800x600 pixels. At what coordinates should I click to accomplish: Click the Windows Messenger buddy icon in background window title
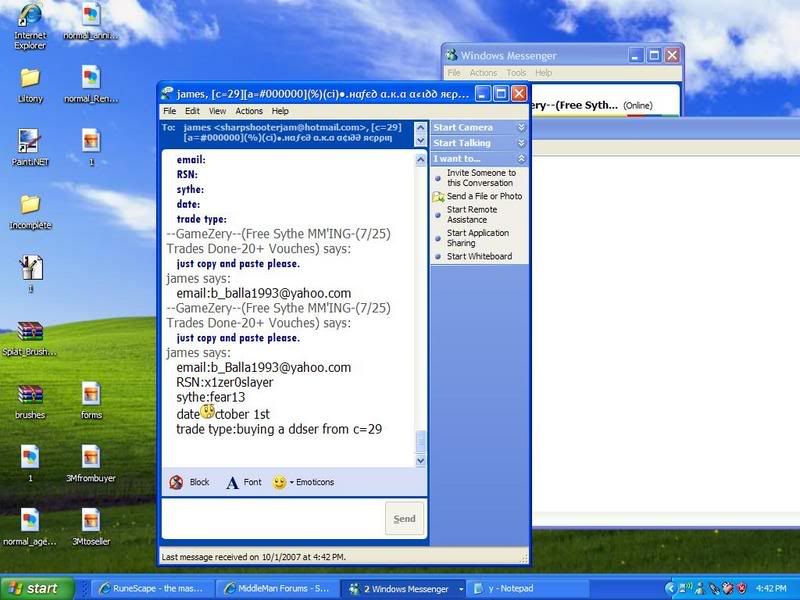pyautogui.click(x=452, y=55)
